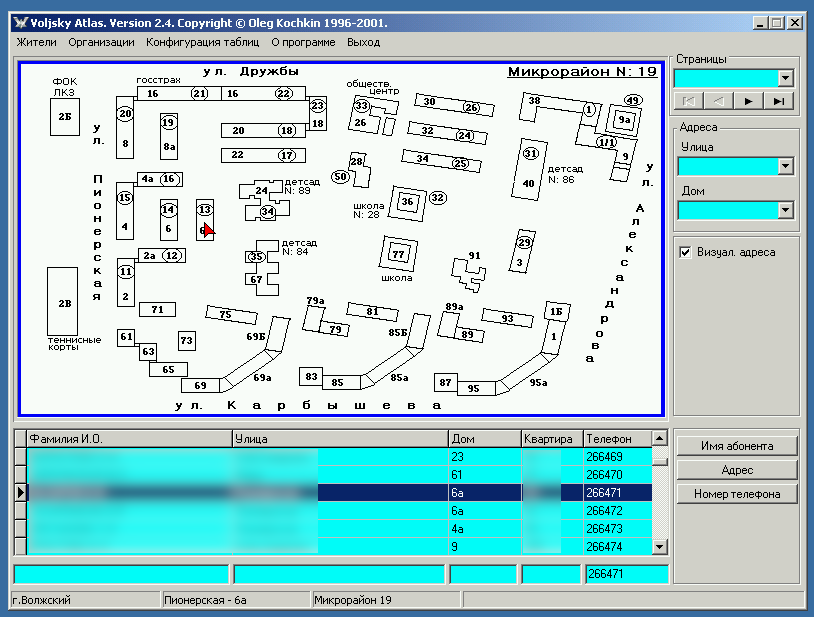The image size is (814, 617).
Task: Go to the first page button
Action: (689, 100)
